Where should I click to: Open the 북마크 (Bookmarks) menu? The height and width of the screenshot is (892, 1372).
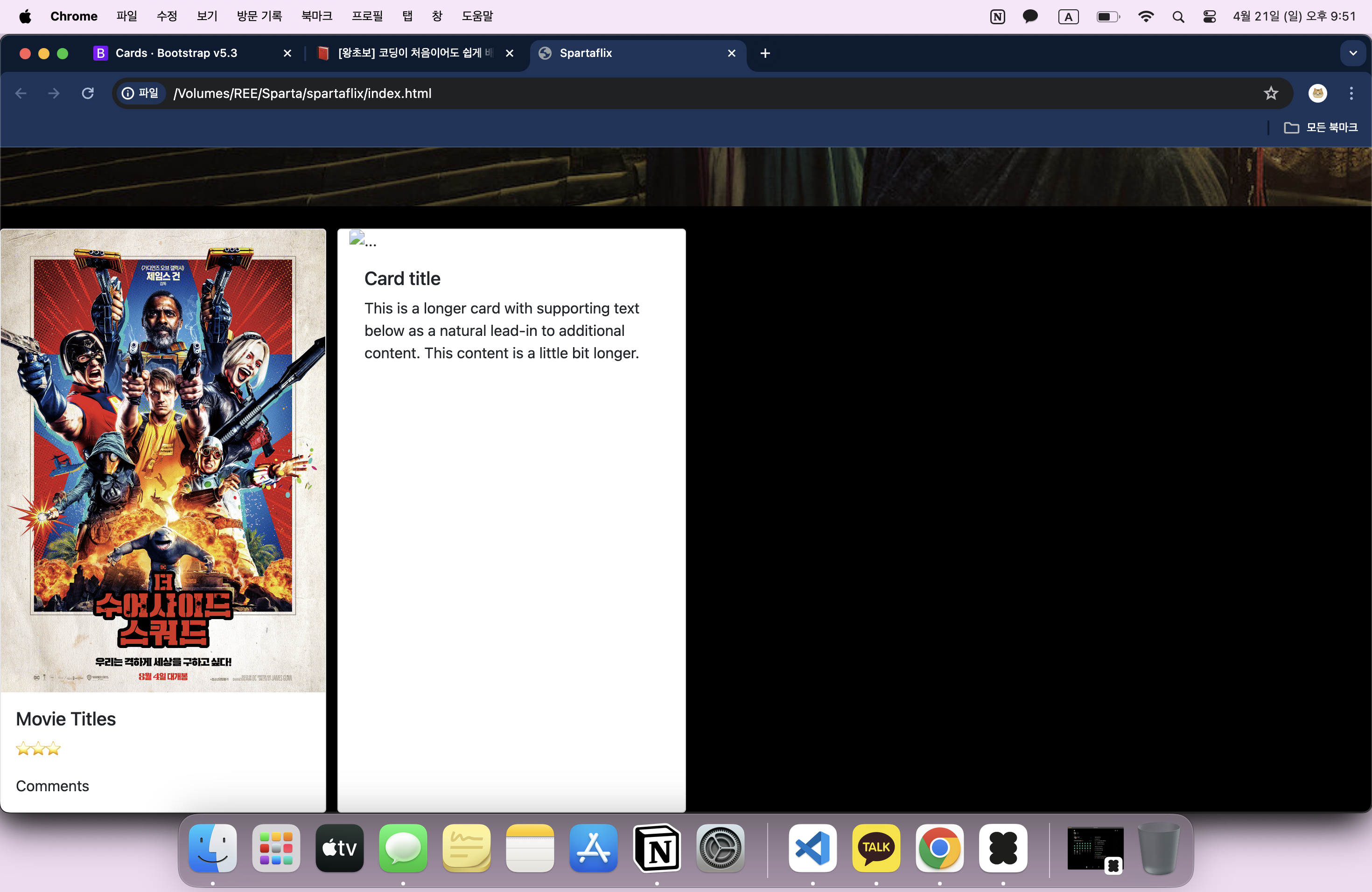[317, 16]
